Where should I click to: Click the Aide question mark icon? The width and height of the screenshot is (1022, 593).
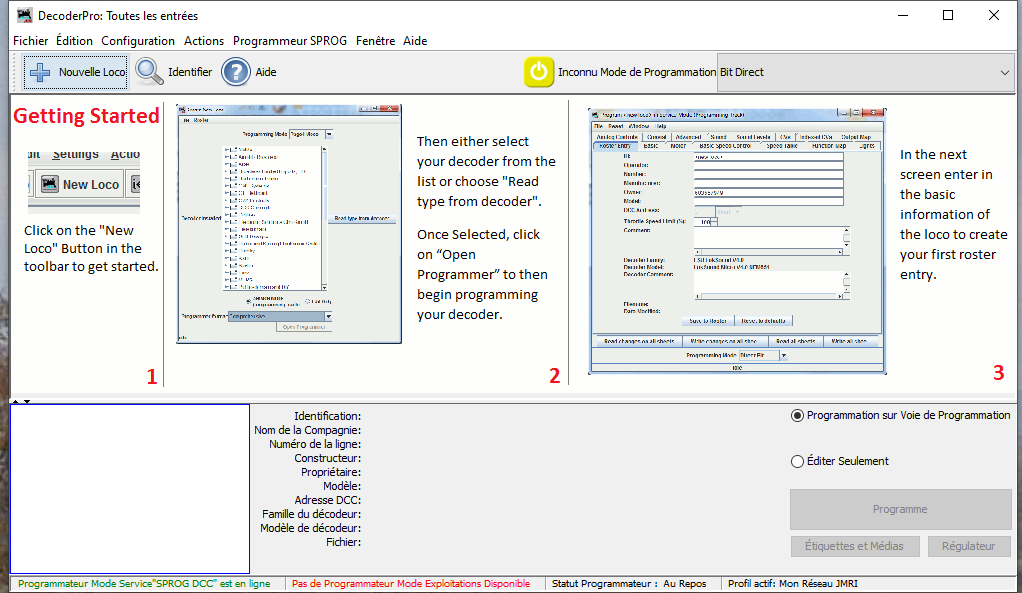(235, 72)
